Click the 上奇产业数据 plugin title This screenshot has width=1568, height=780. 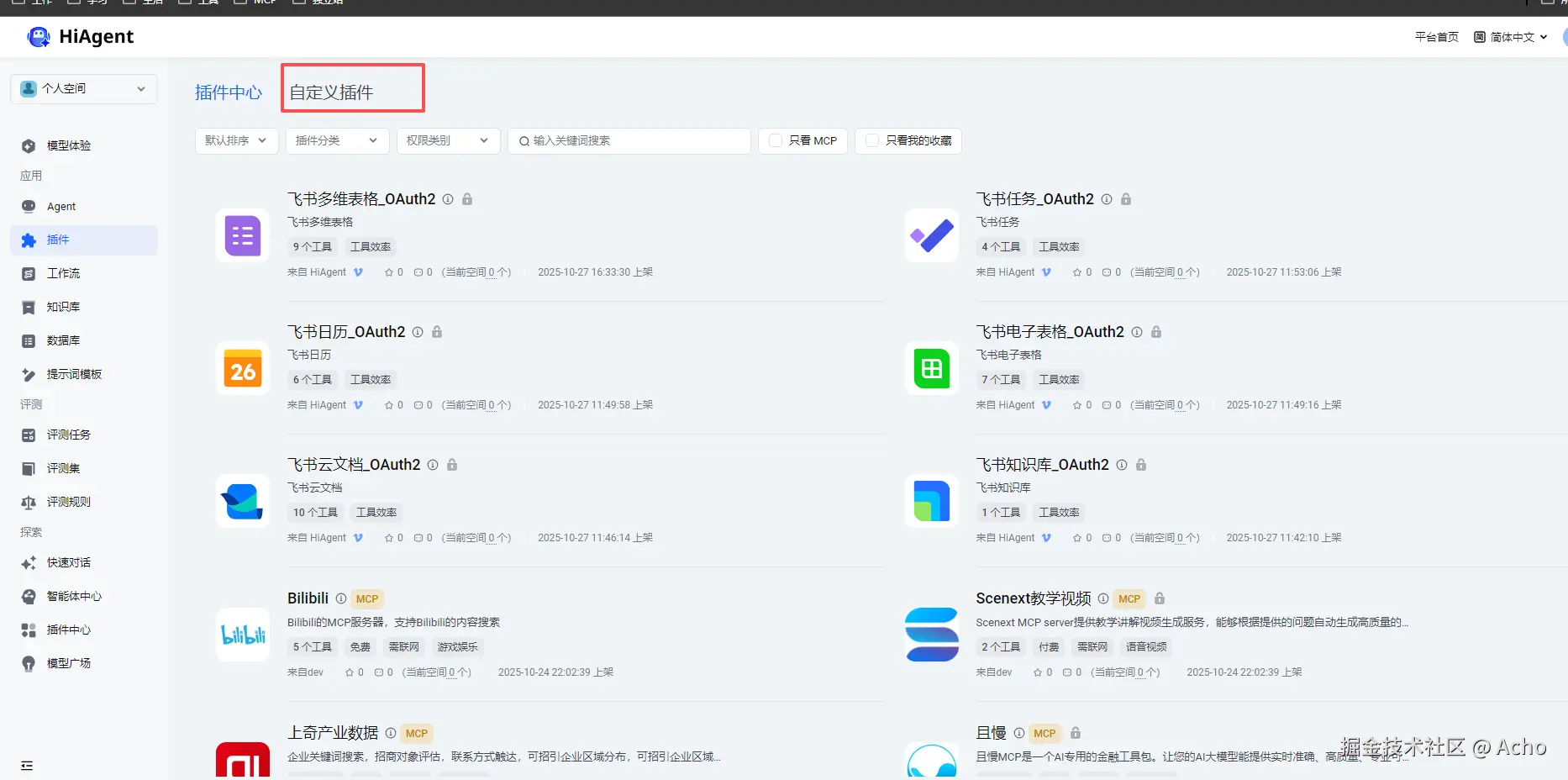[333, 733]
